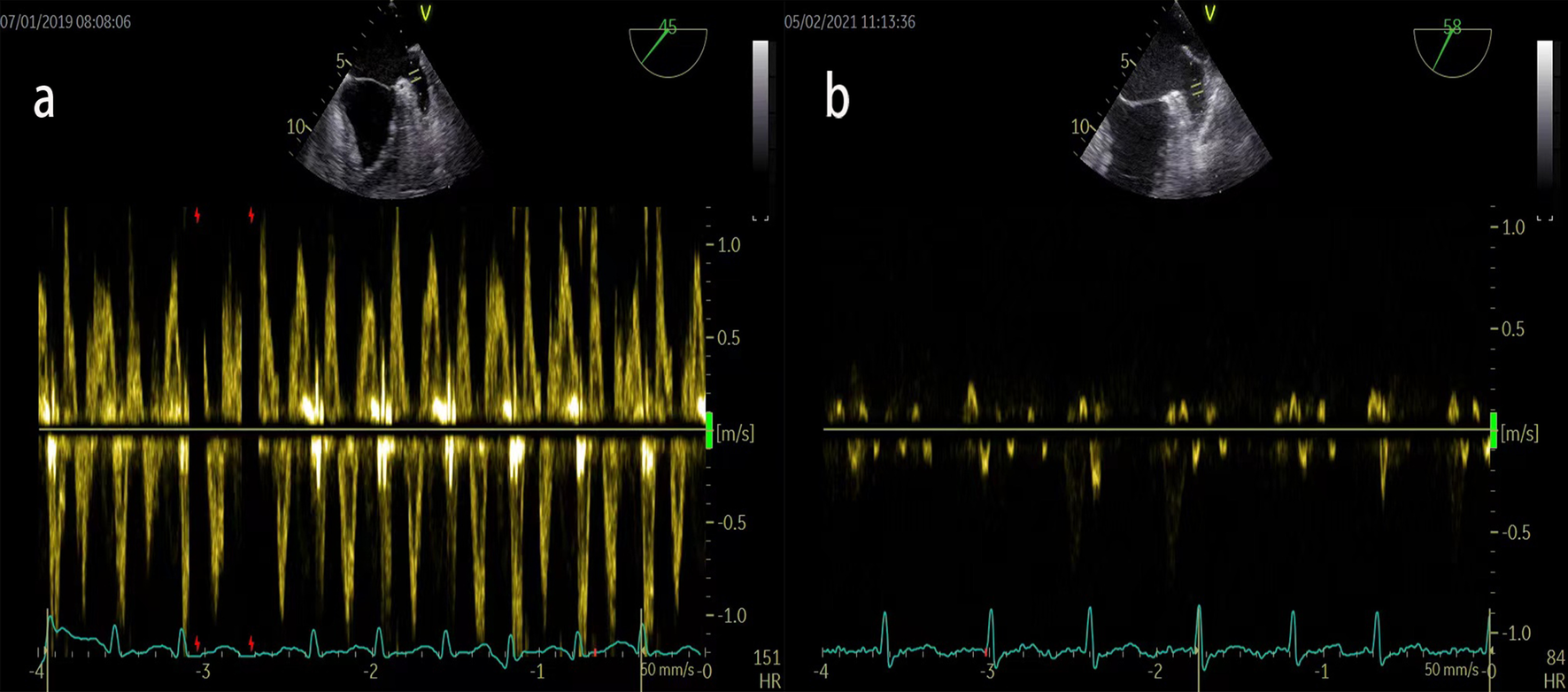1568x692 pixels.
Task: Click the depth label 10 in panel a
Action: click(296, 127)
